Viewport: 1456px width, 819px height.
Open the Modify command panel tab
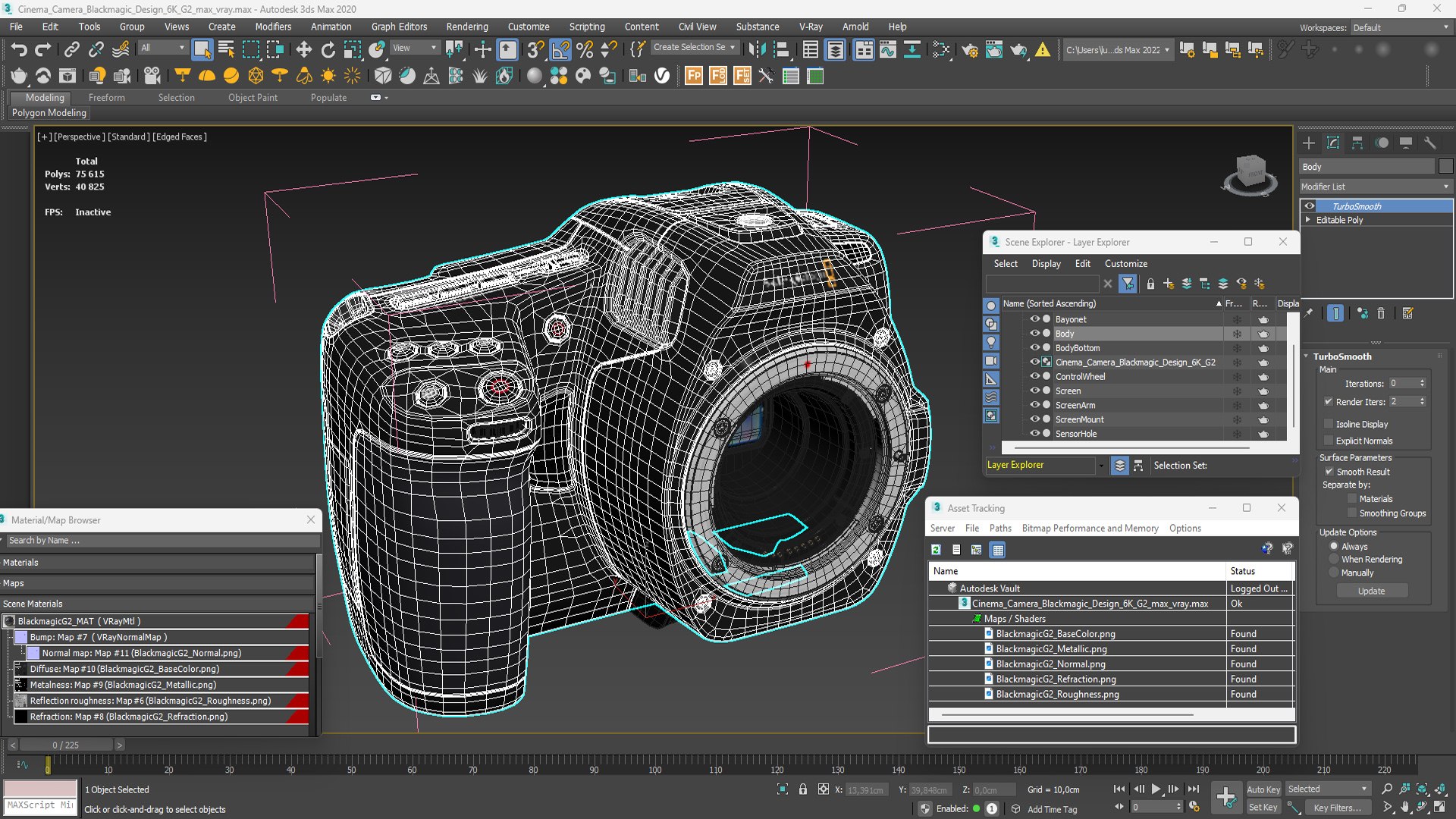pyautogui.click(x=1333, y=143)
